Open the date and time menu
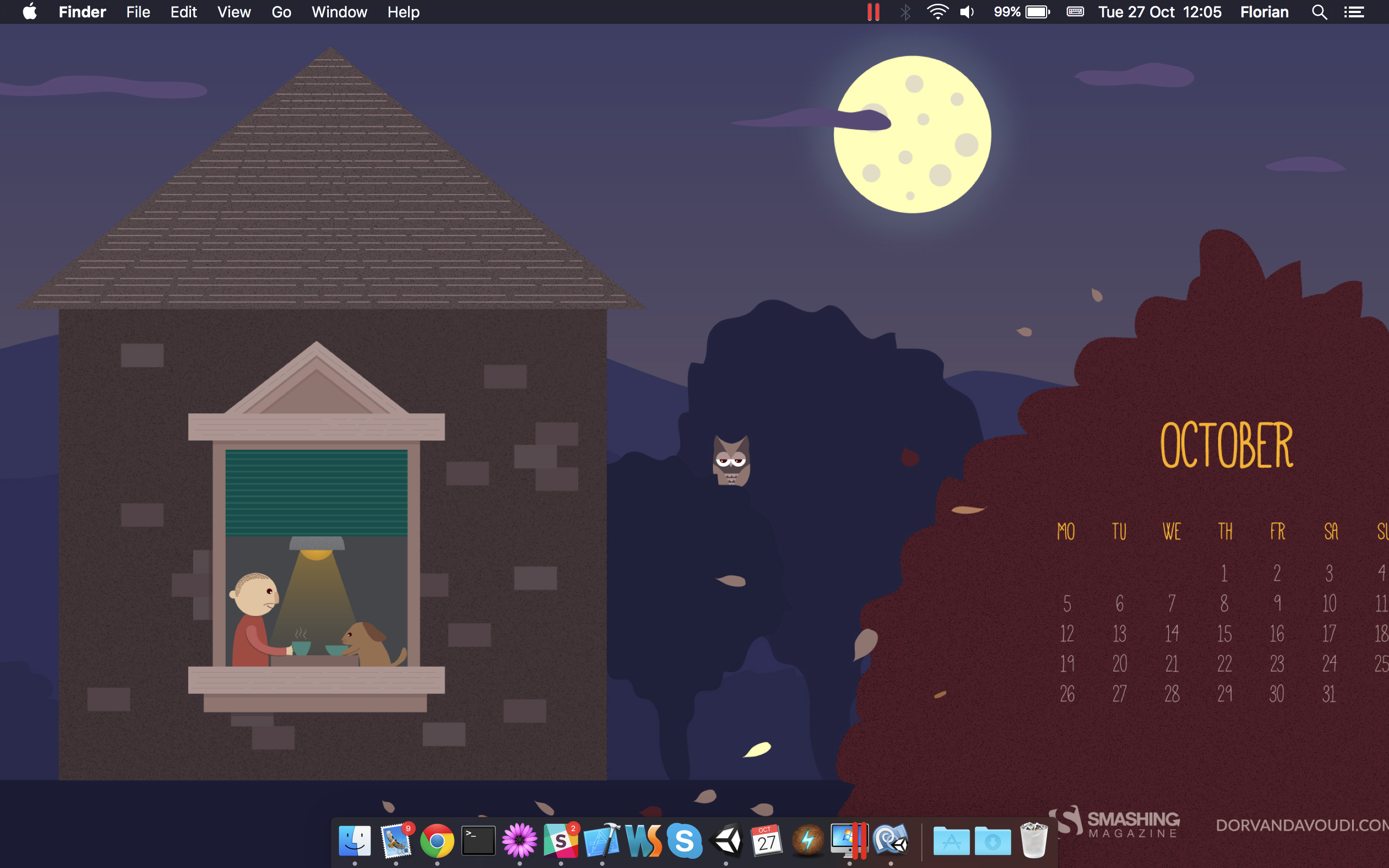 [1159, 12]
